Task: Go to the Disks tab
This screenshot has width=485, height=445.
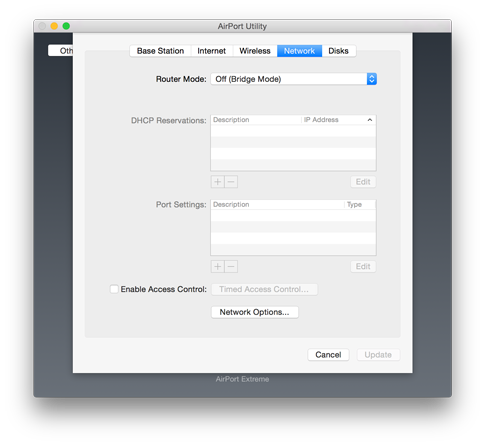Action: coord(339,51)
